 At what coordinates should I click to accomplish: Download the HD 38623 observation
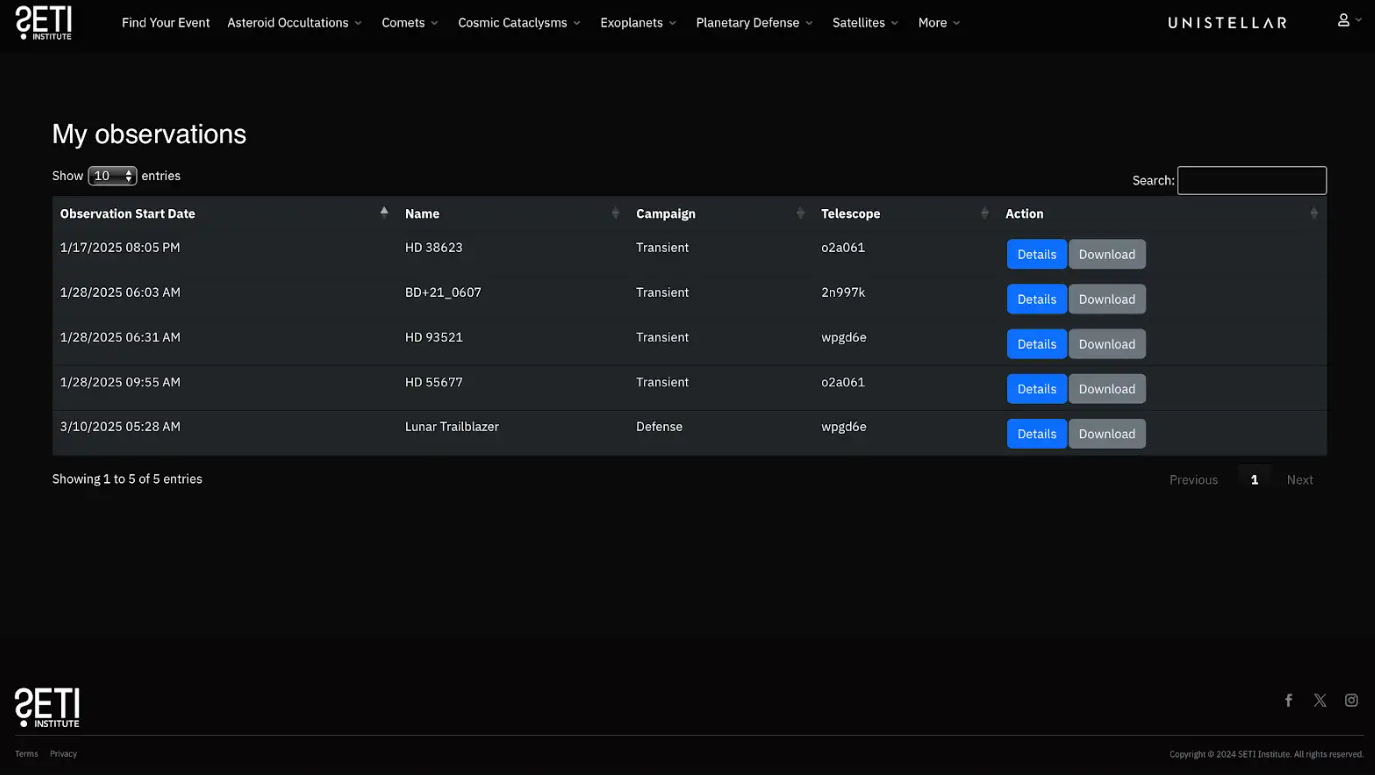[1106, 254]
